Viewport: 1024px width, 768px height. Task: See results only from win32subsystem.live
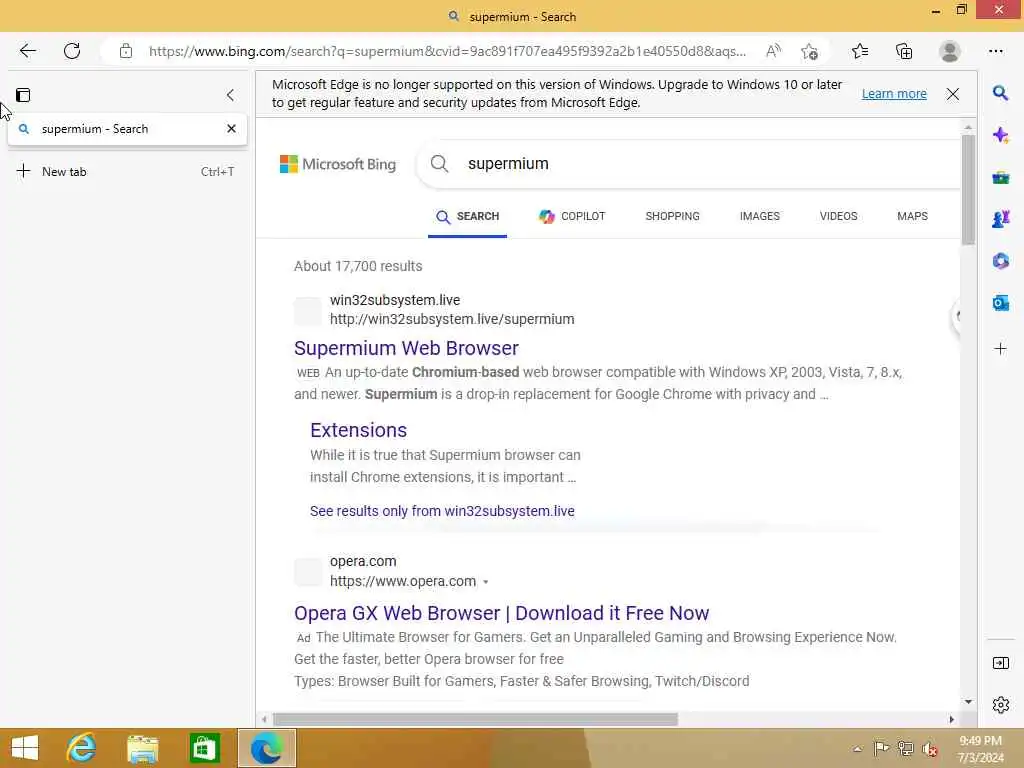pos(442,511)
